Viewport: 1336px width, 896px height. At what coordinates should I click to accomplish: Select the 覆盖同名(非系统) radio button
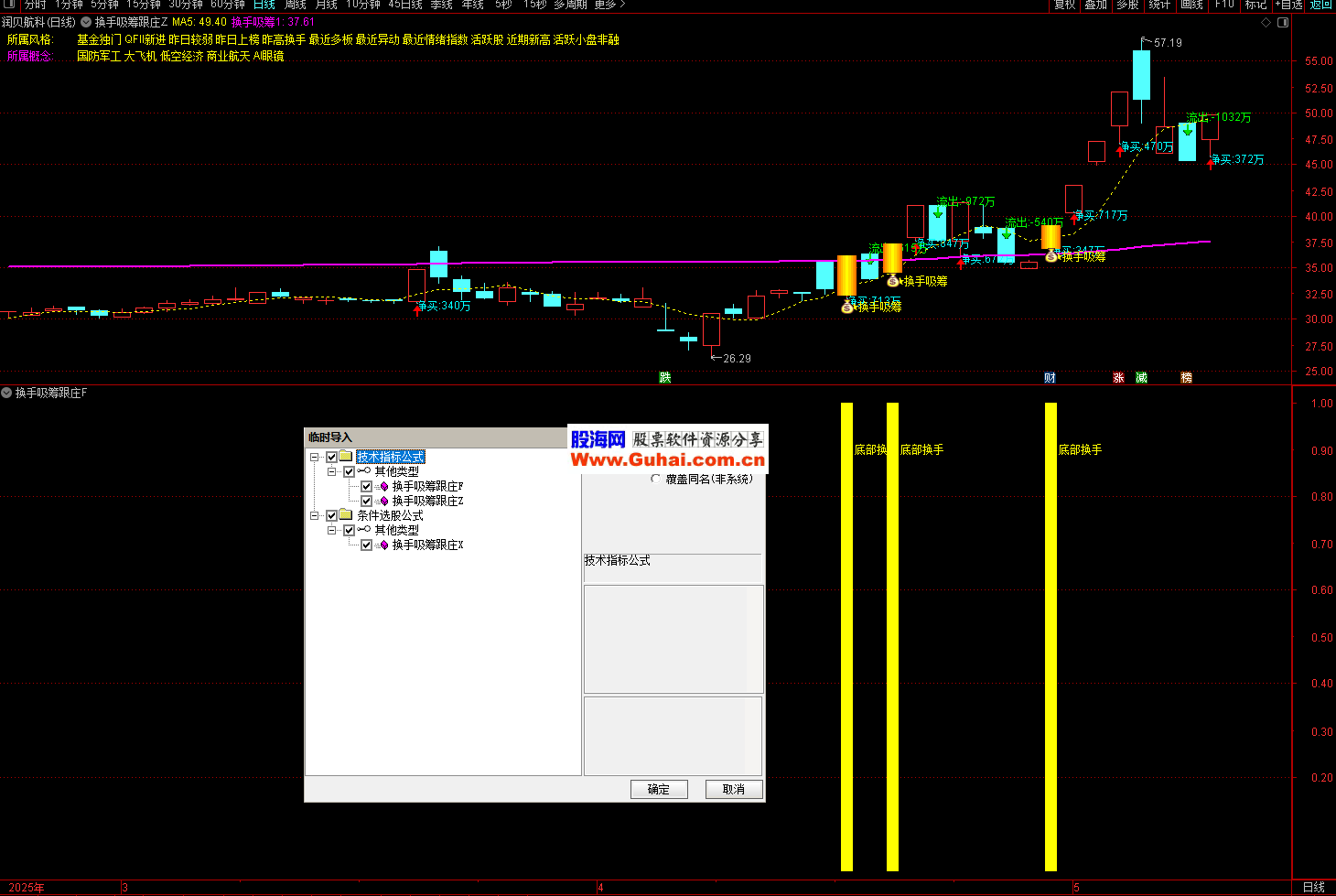click(655, 479)
